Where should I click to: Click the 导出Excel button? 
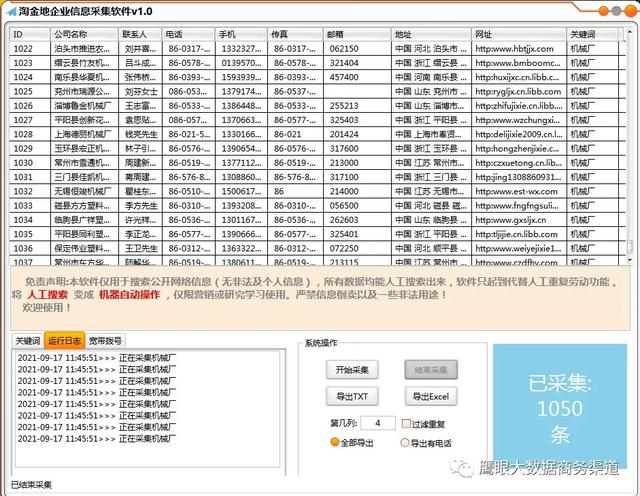[x=430, y=397]
